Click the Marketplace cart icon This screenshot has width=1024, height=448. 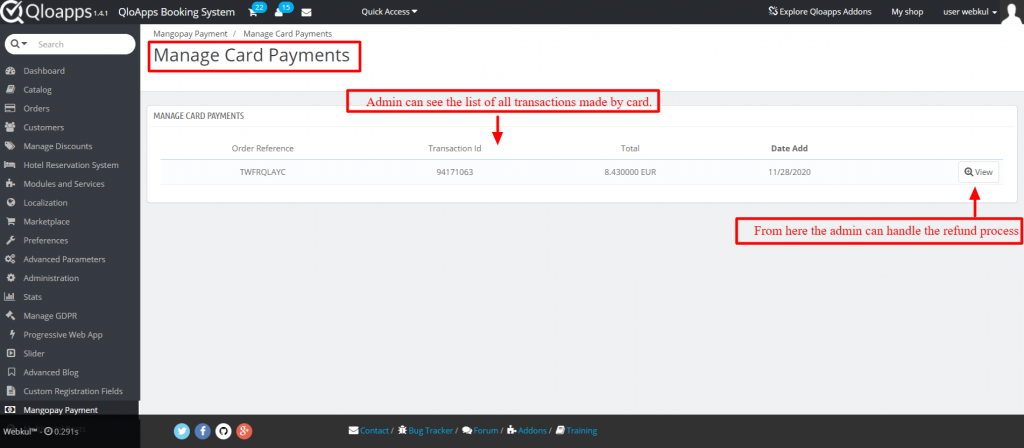(x=10, y=221)
